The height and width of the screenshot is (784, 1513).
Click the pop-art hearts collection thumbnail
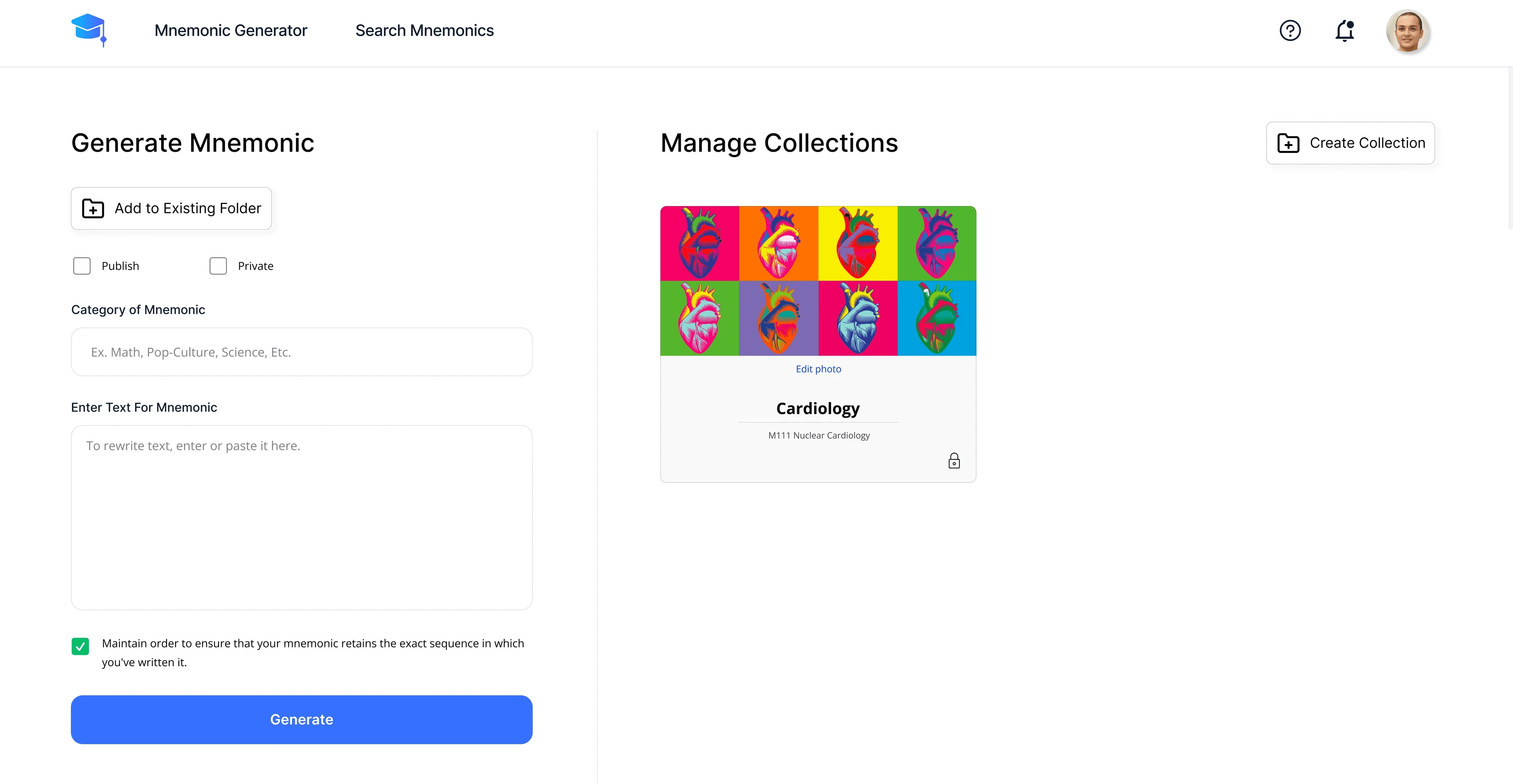pos(817,281)
